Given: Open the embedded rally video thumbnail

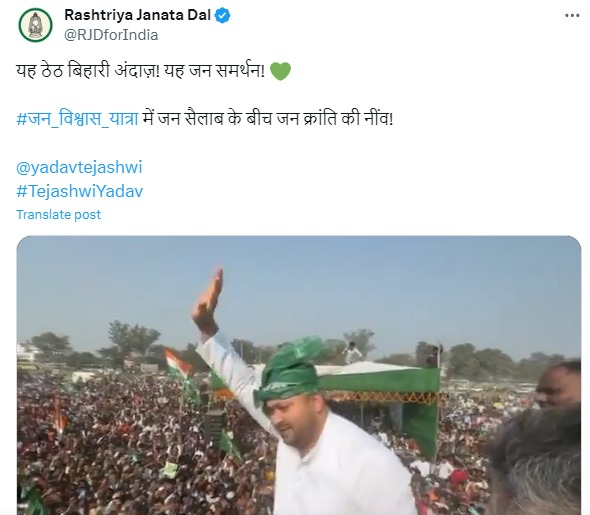Looking at the screenshot, I should pyautogui.click(x=299, y=375).
